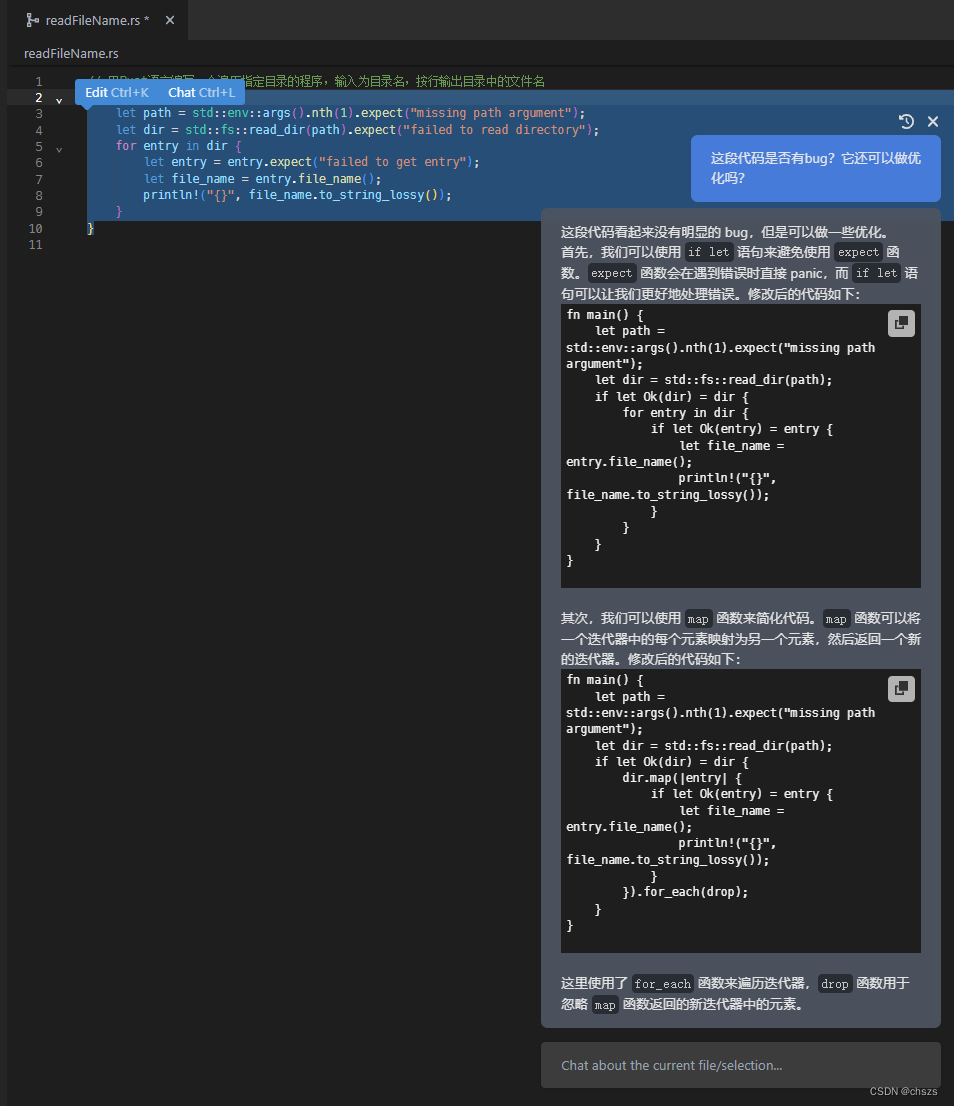Copy the first code block with if let

pyautogui.click(x=901, y=323)
